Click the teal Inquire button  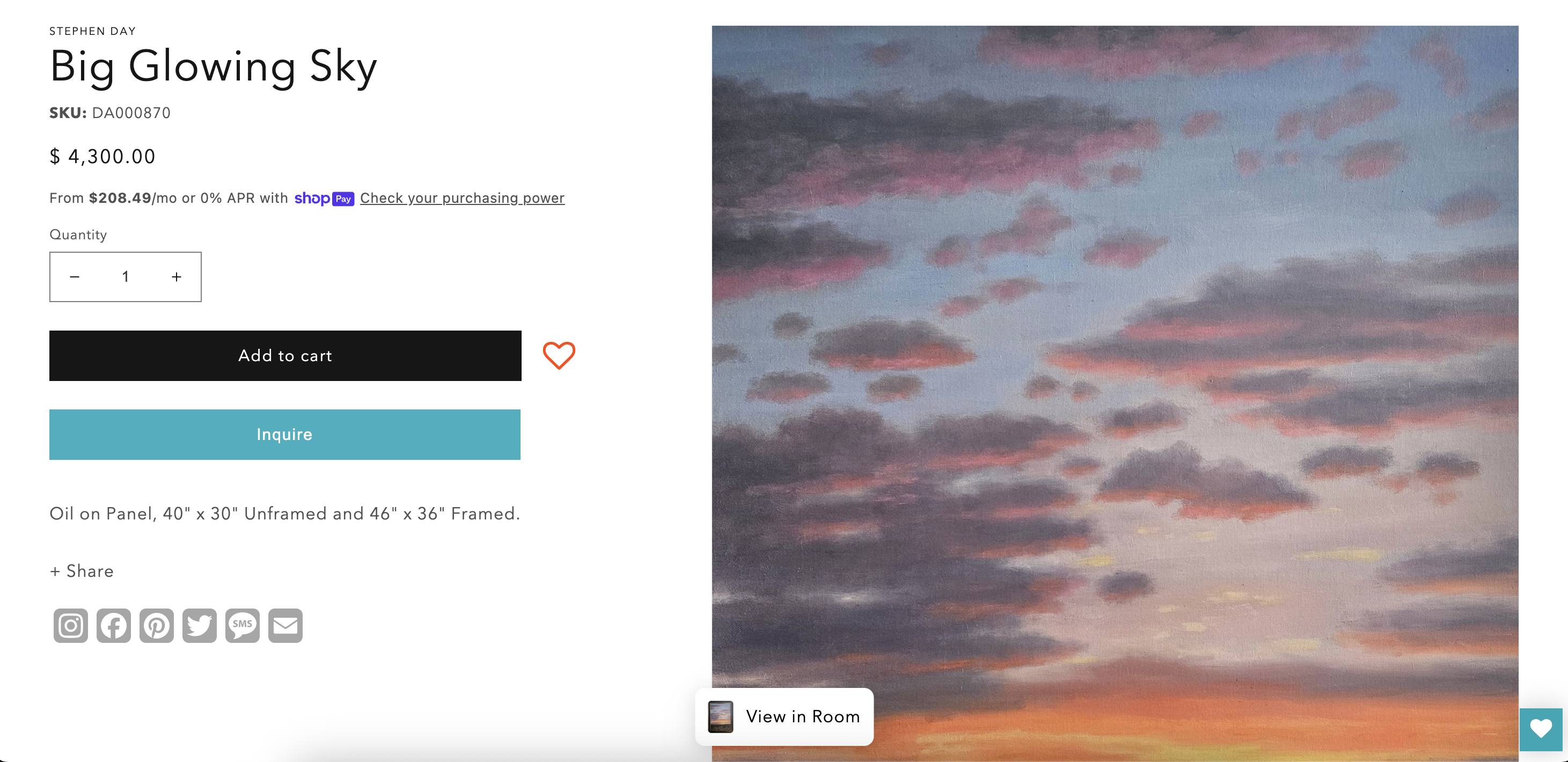coord(284,434)
